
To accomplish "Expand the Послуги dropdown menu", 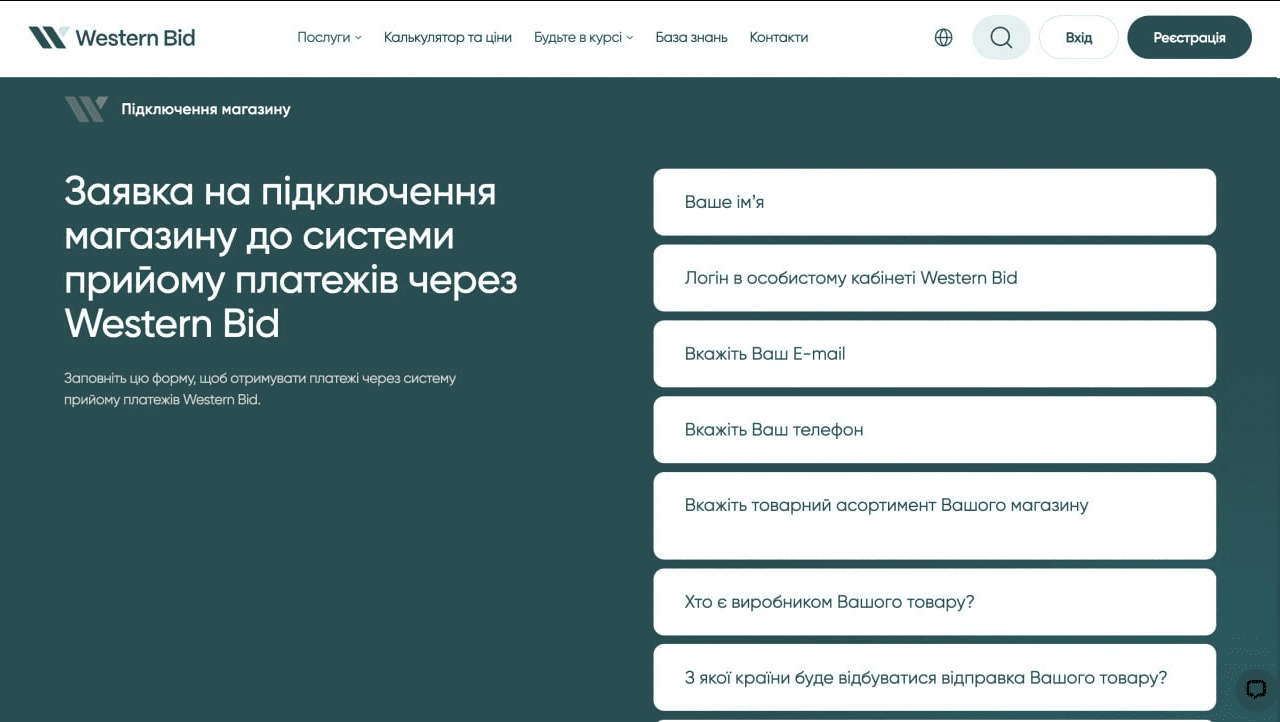I will pos(325,37).
